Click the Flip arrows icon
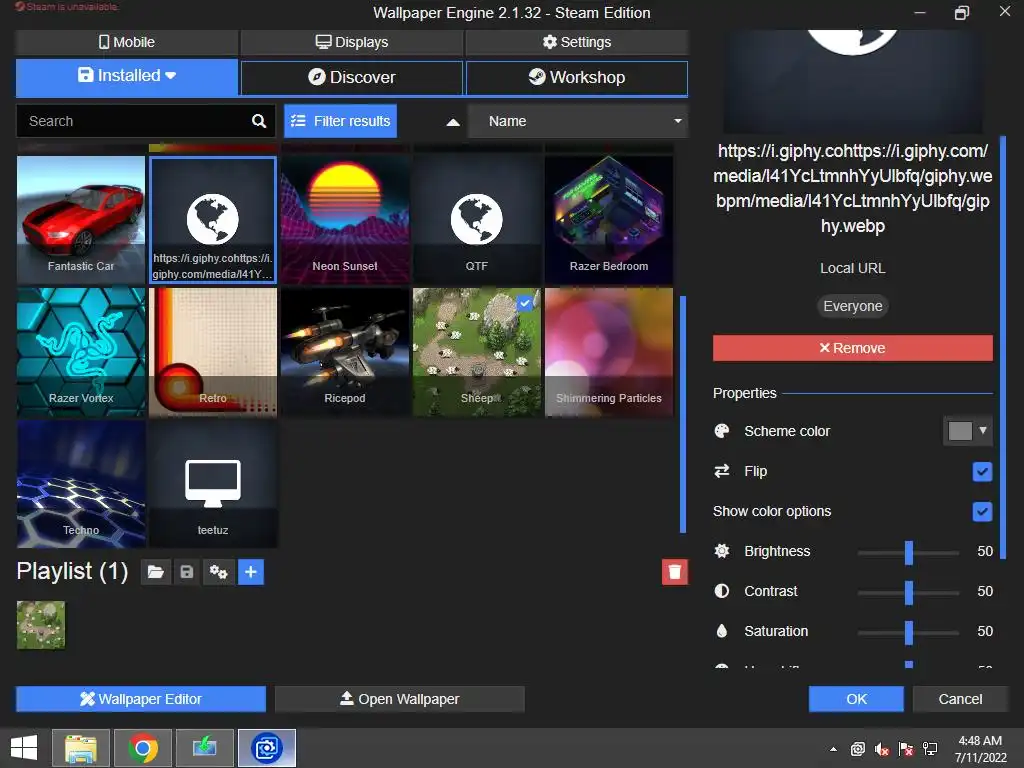The image size is (1024, 768). [x=722, y=471]
